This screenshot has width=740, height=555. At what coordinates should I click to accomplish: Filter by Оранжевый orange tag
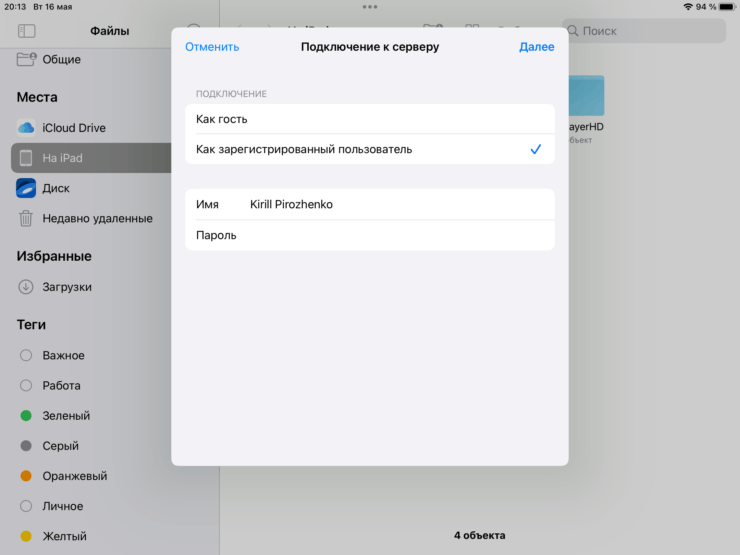tap(74, 476)
